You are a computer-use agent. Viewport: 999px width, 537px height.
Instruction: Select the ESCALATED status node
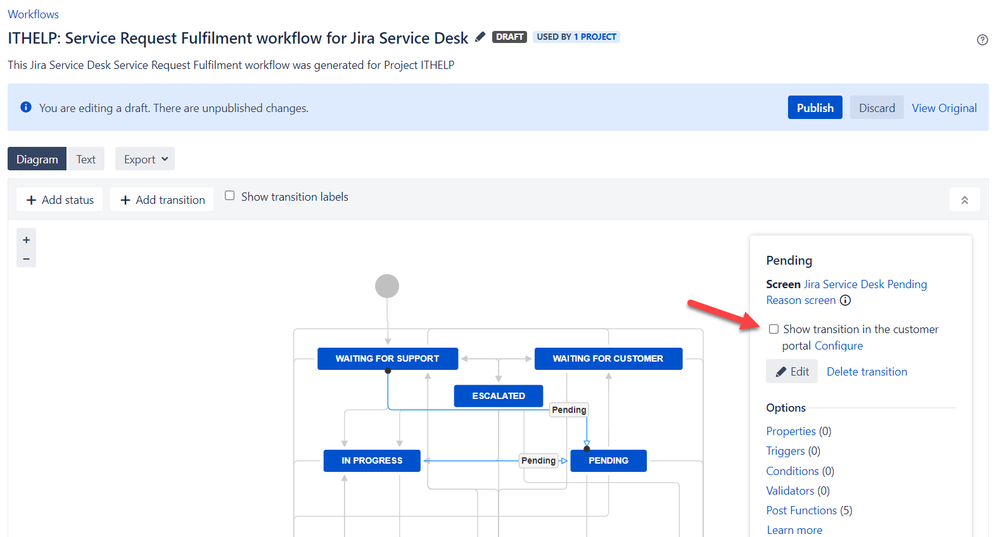pos(498,396)
